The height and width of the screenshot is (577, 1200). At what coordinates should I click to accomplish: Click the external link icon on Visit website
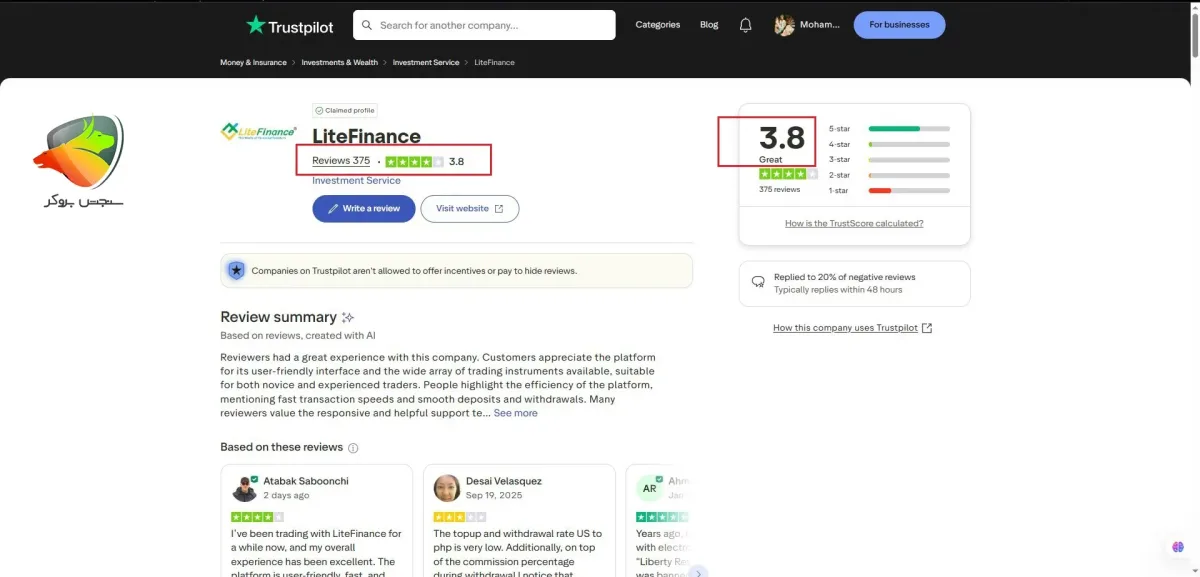499,209
